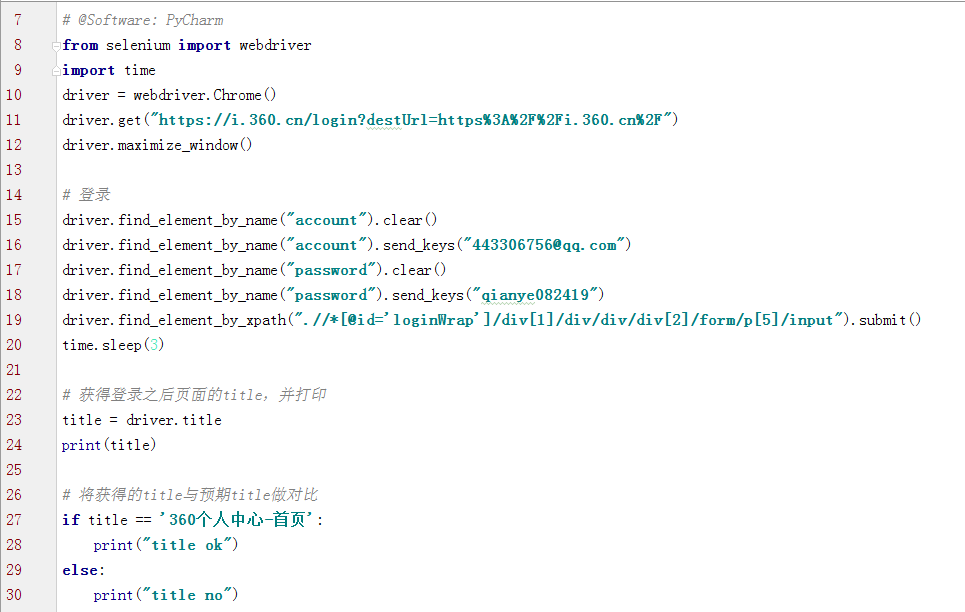Image resolution: width=965 pixels, height=612 pixels.
Task: Click 'find_element_by_xpath' method name
Action: (202, 320)
